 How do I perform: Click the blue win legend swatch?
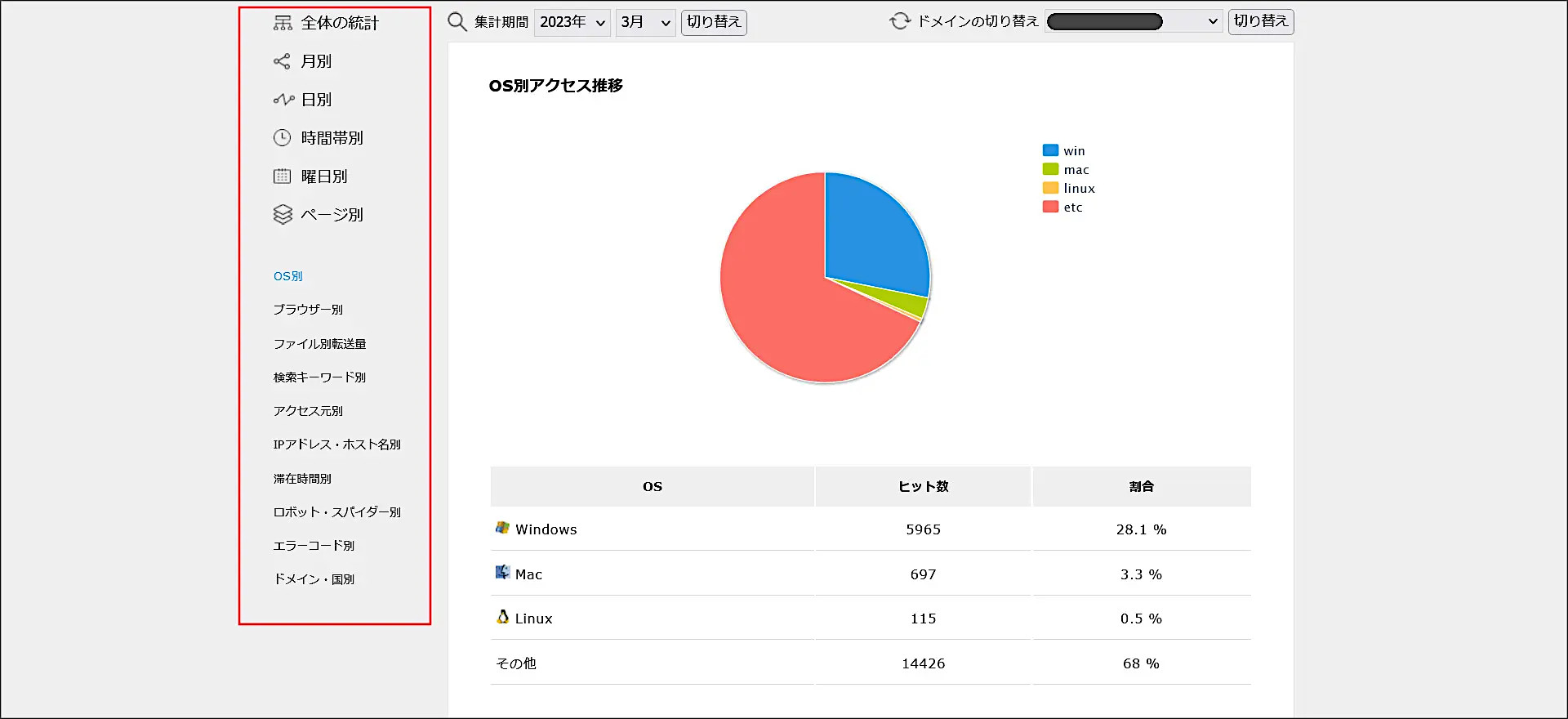[1050, 150]
